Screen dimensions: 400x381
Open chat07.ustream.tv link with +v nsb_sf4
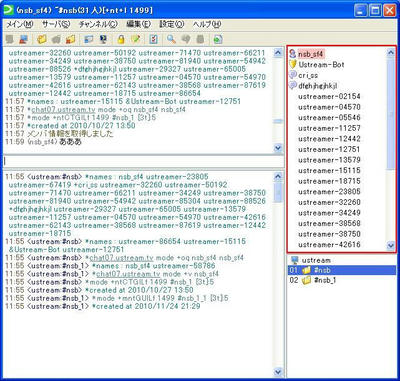click(x=128, y=274)
